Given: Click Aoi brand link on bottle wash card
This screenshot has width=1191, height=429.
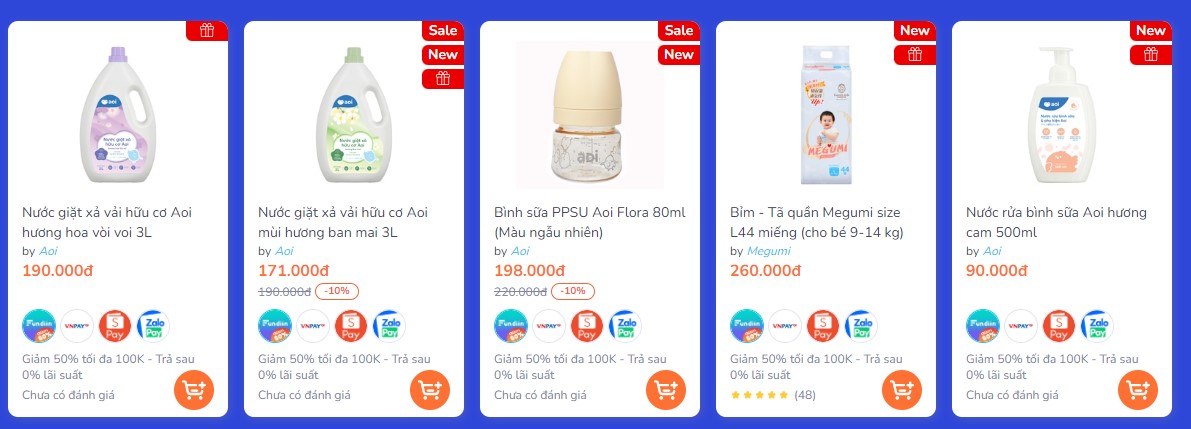Looking at the screenshot, I should pyautogui.click(x=992, y=251).
